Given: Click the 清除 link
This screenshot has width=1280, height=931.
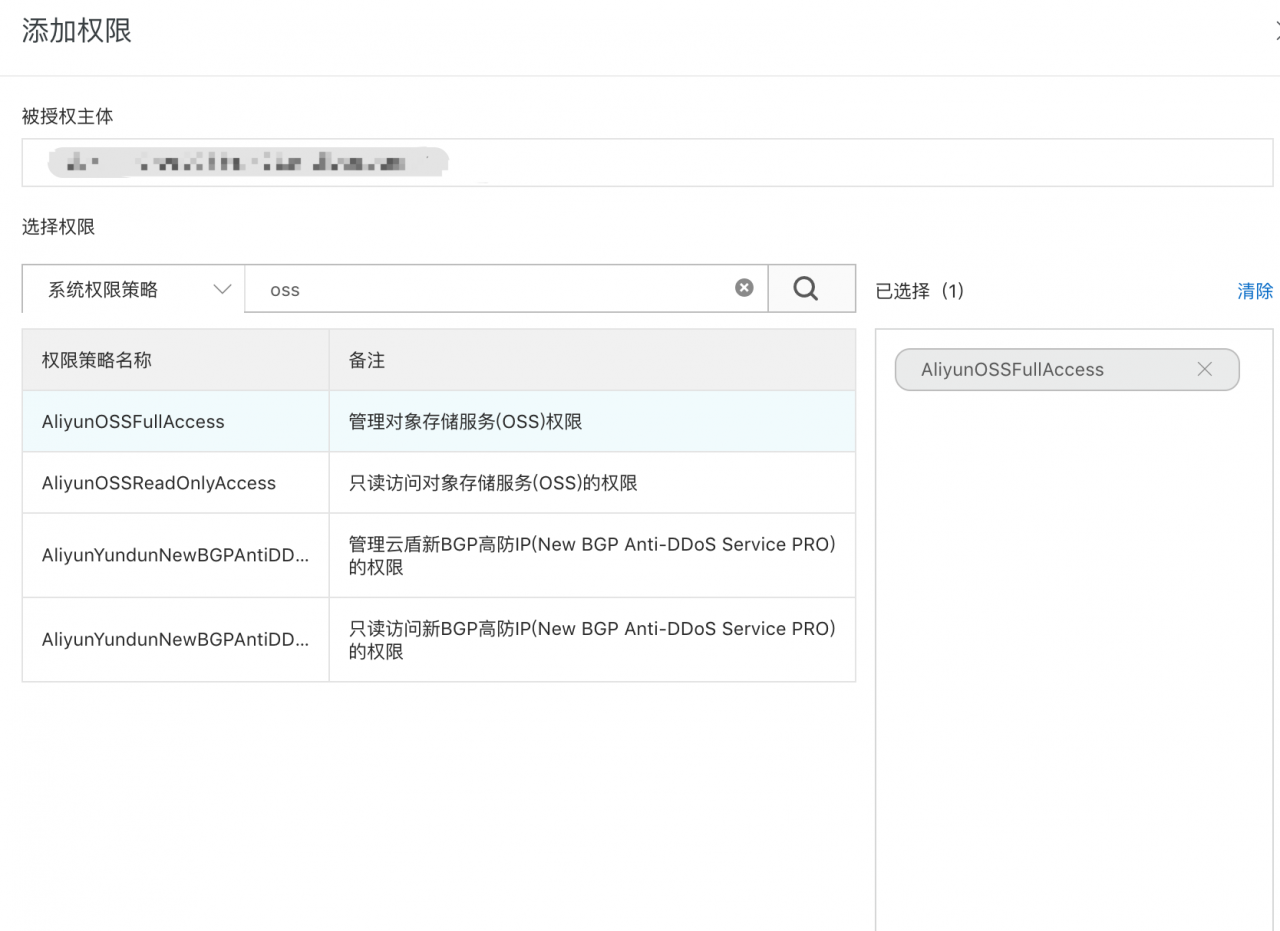Looking at the screenshot, I should (x=1255, y=291).
